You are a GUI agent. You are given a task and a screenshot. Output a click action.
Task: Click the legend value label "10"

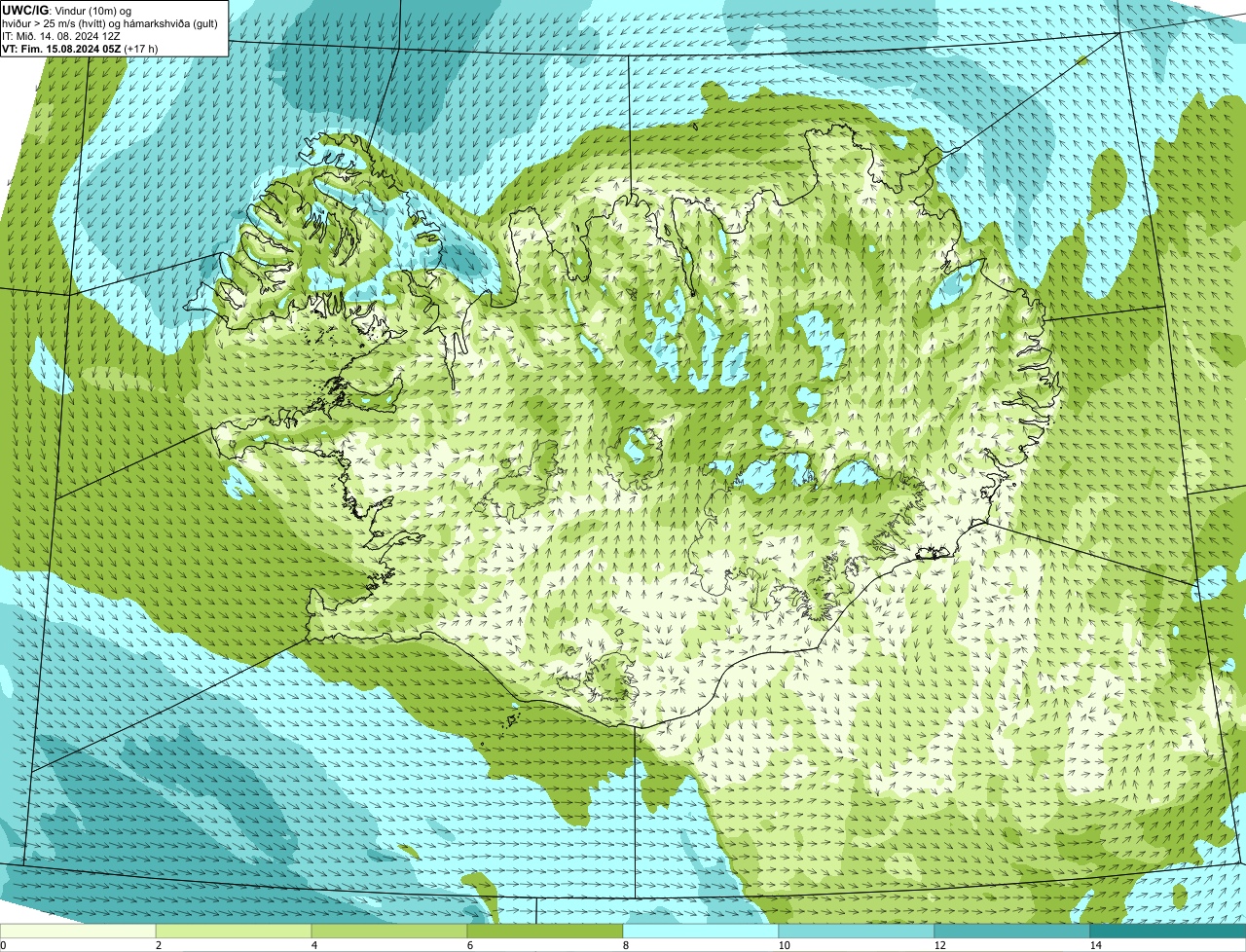(784, 945)
